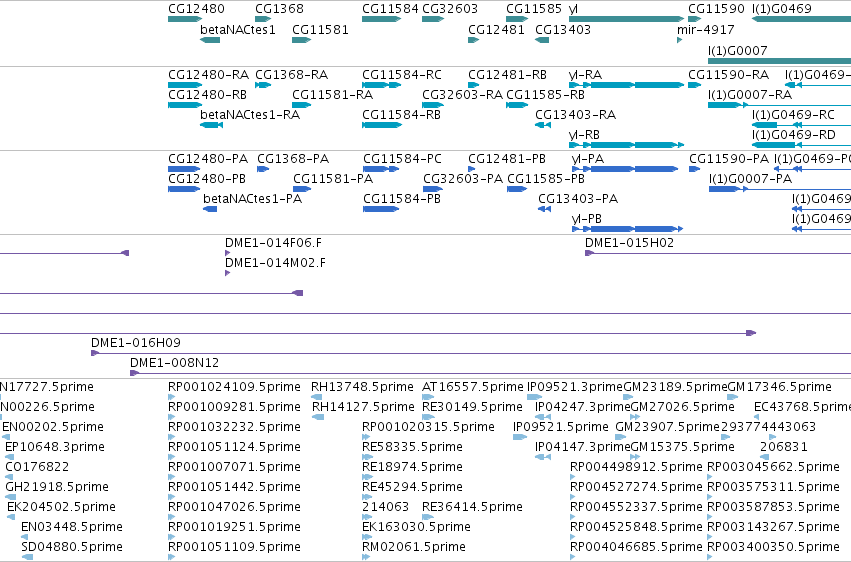Click the CG1368 gene label
The width and height of the screenshot is (851, 562).
(x=279, y=9)
